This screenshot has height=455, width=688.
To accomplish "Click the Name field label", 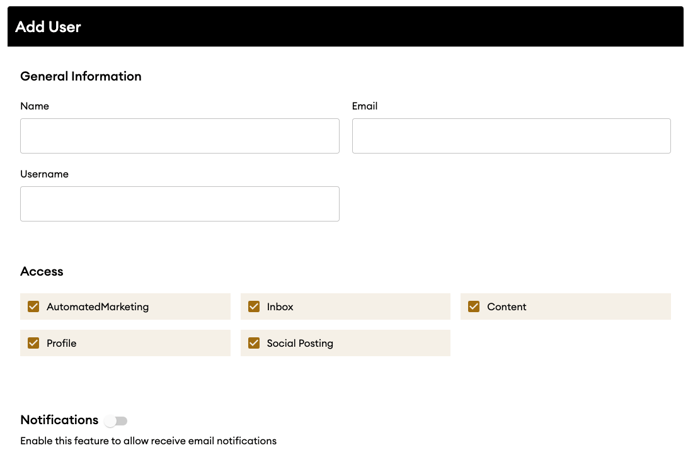I will click(x=35, y=106).
